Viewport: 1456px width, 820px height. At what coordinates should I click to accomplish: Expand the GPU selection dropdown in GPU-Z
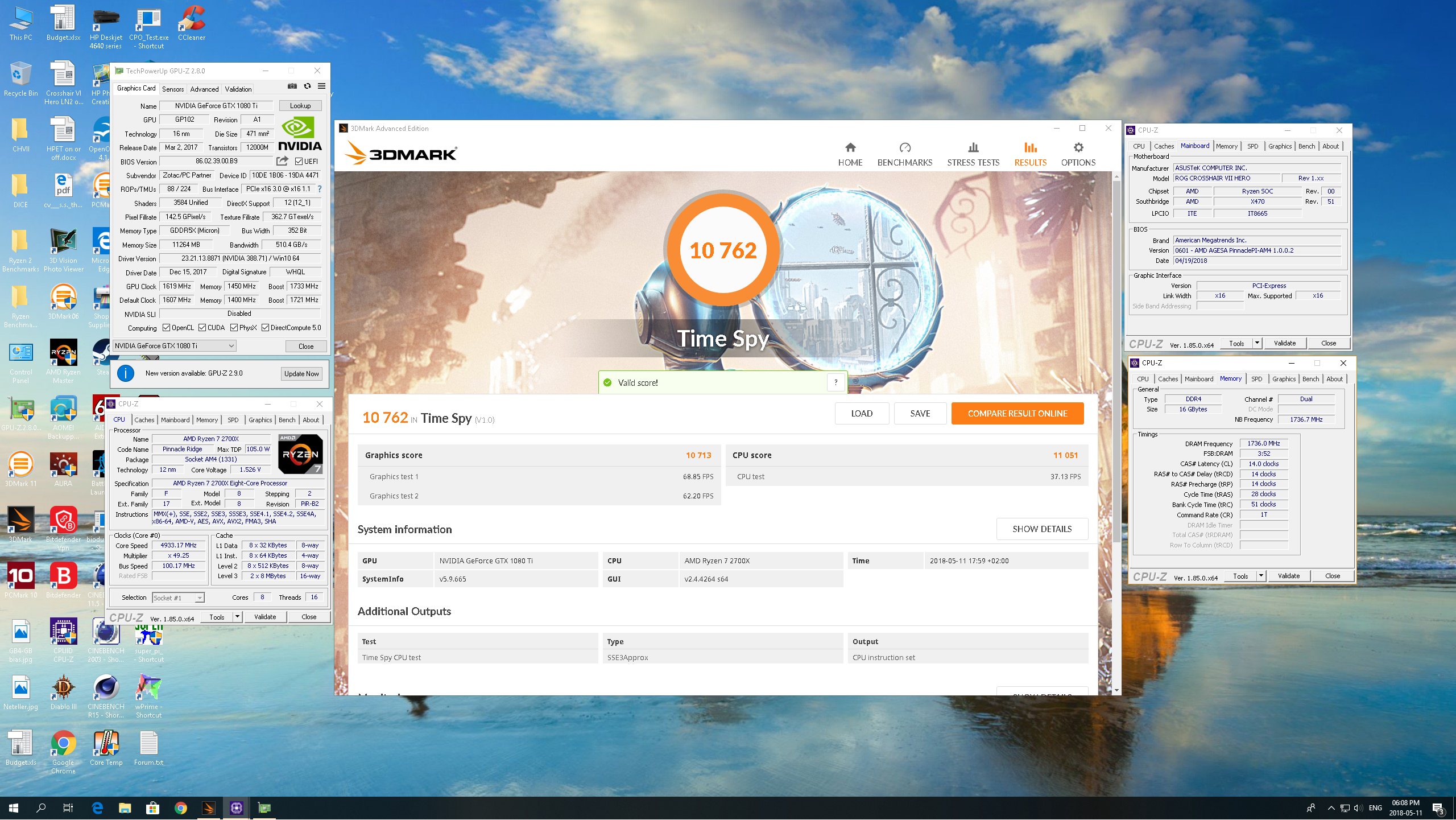pyautogui.click(x=175, y=346)
